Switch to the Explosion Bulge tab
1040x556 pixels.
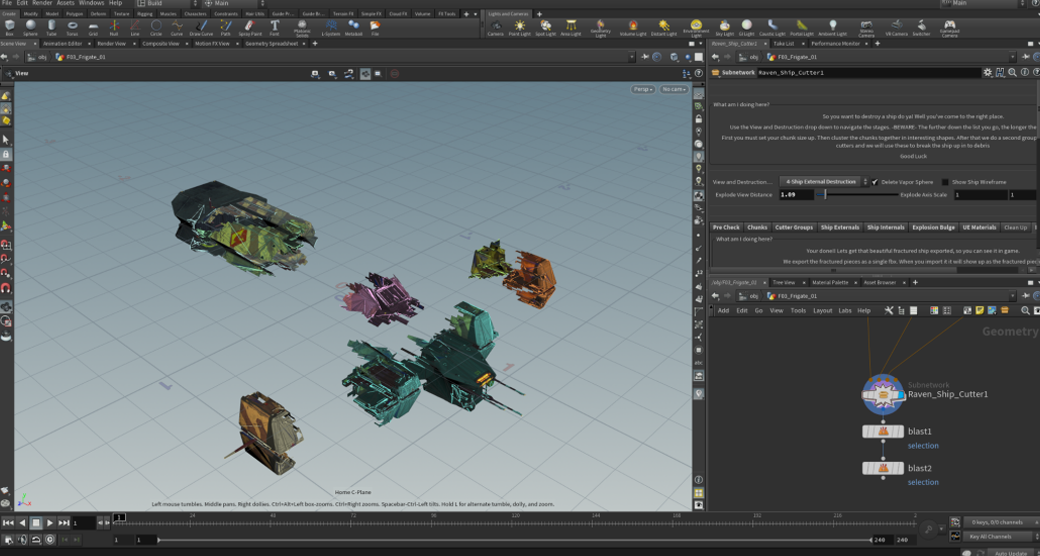click(933, 227)
